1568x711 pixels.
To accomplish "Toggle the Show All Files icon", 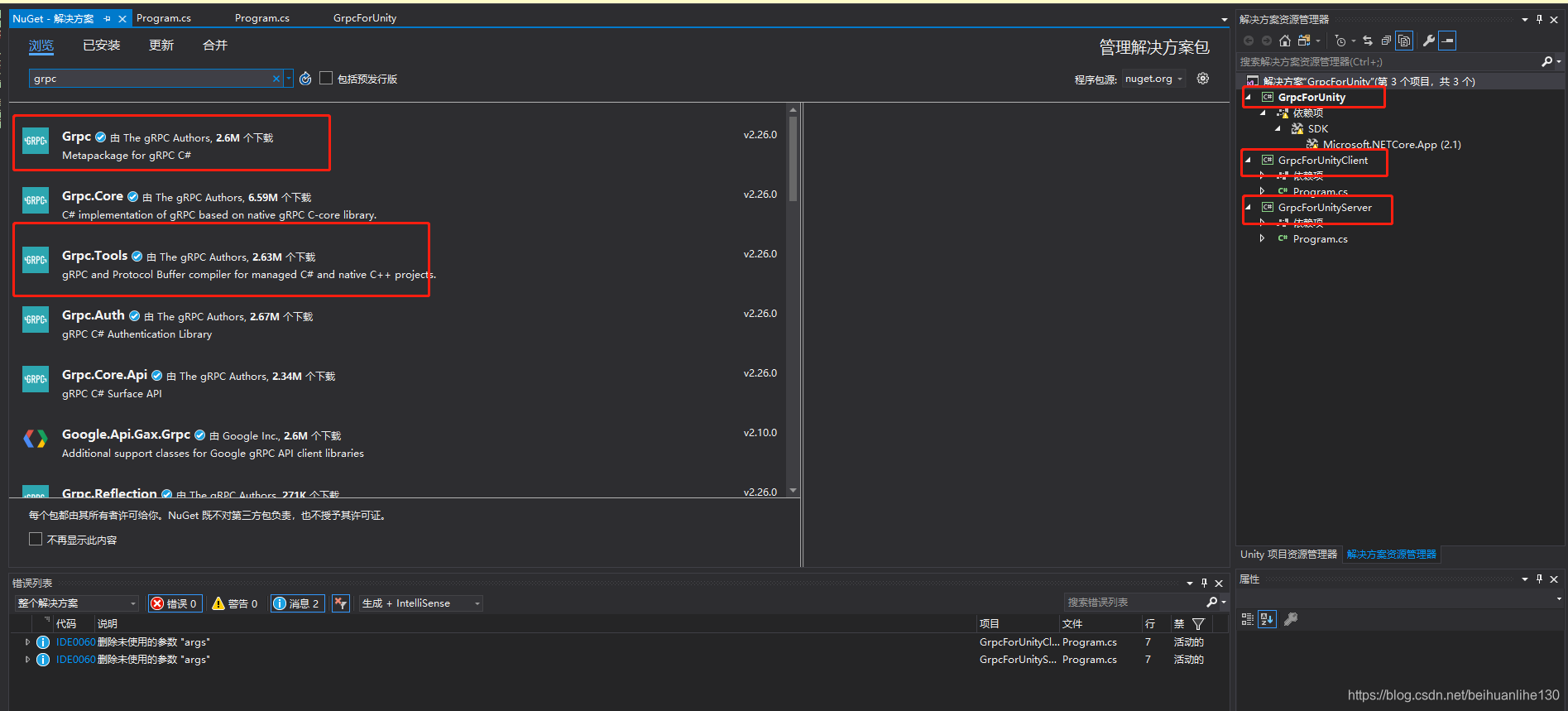I will [x=1404, y=41].
